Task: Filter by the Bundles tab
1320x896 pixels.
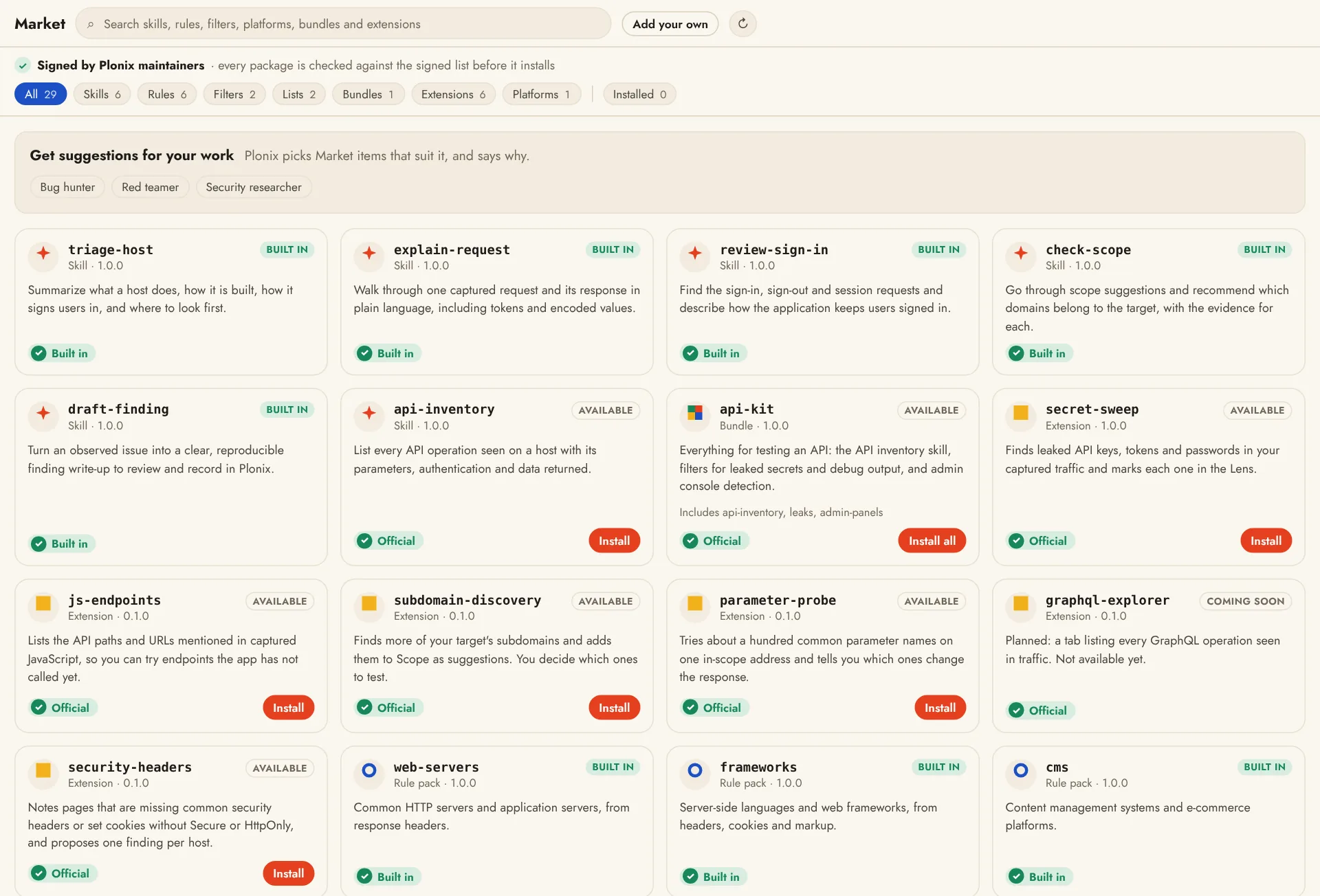Action: tap(368, 94)
